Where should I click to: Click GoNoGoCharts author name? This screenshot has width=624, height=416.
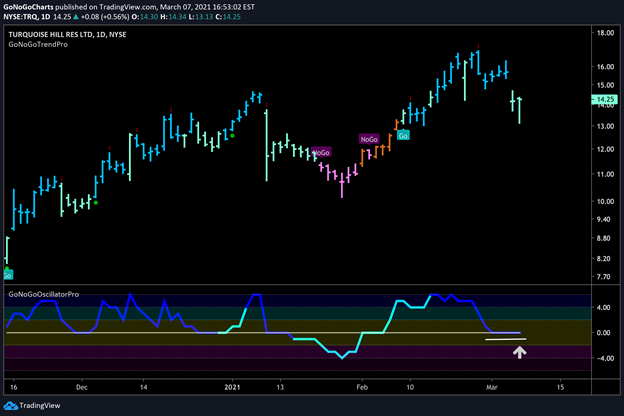tap(28, 7)
